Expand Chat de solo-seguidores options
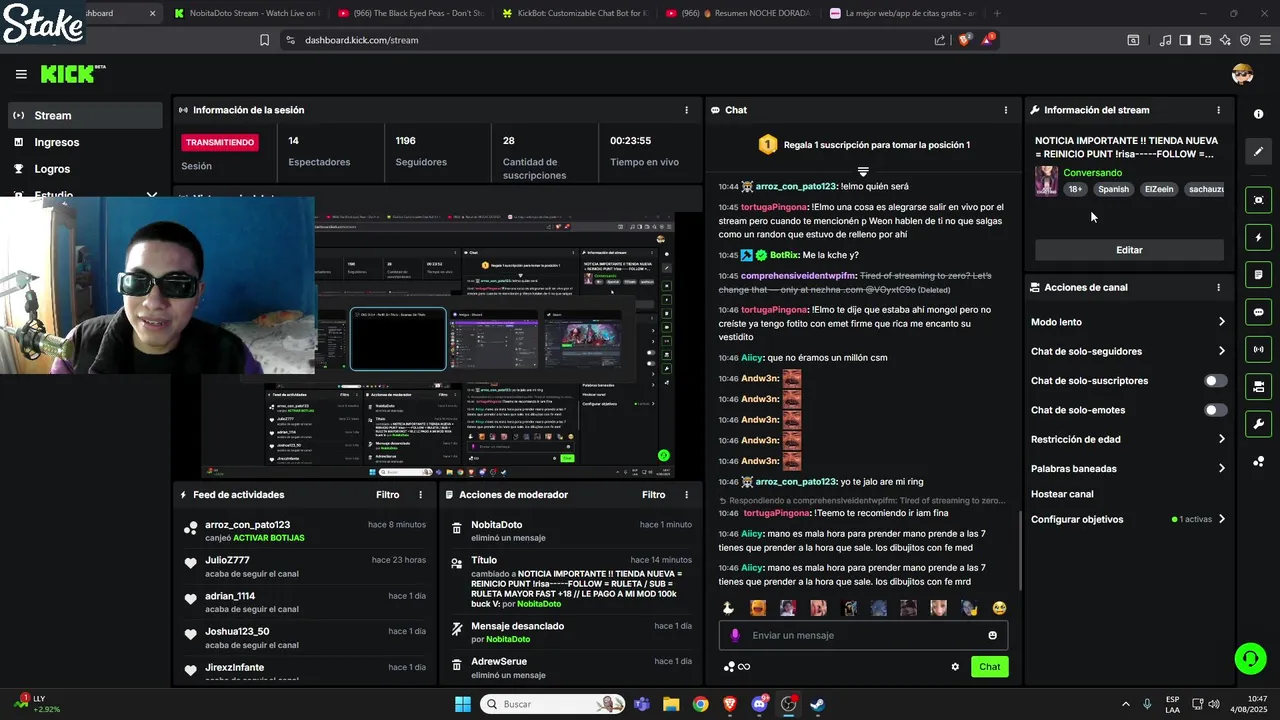This screenshot has height=720, width=1280. (x=1221, y=351)
